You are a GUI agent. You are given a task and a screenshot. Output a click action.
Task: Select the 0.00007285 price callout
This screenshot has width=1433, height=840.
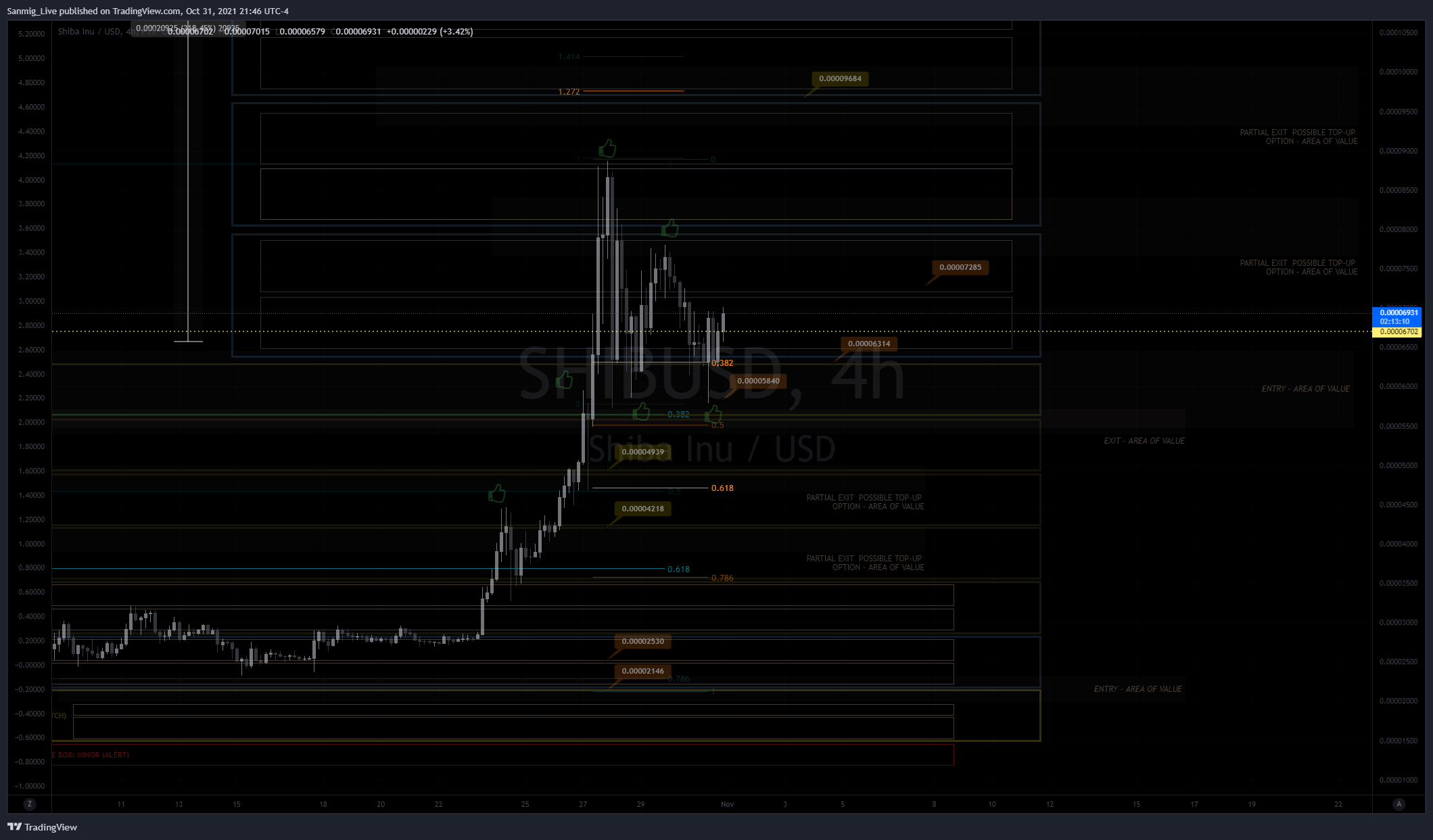click(960, 267)
